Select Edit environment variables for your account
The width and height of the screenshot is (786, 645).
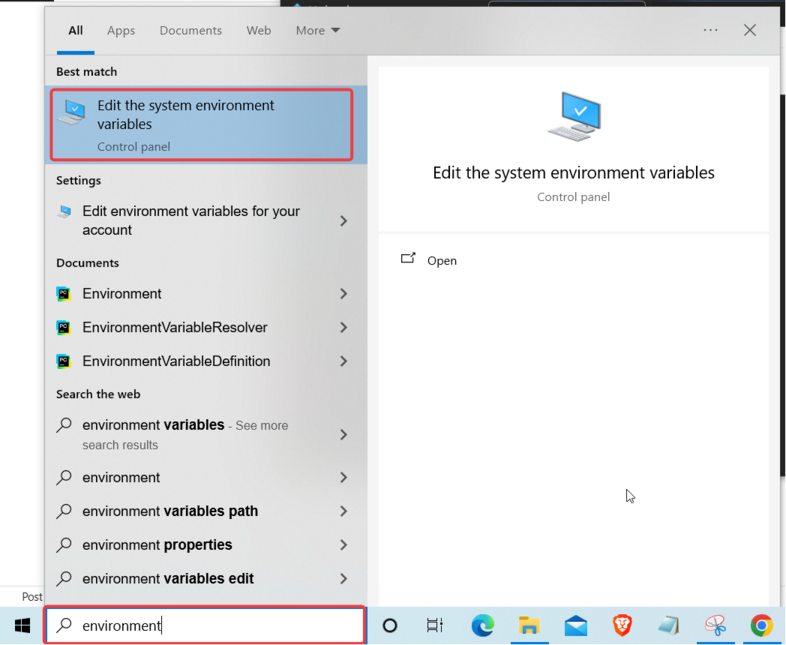[191, 221]
